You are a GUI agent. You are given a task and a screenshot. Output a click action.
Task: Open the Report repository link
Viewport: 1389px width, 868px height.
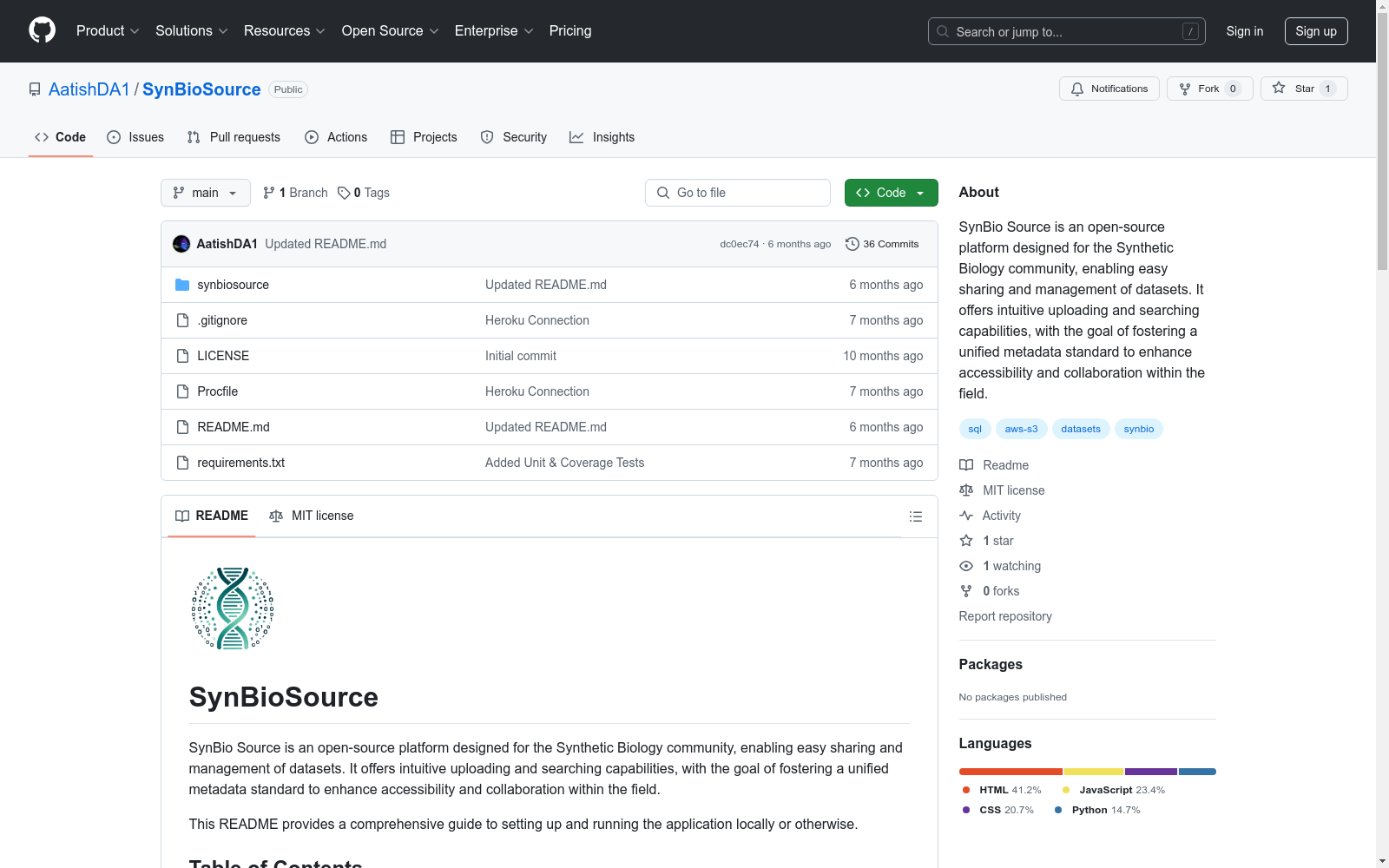click(1005, 616)
